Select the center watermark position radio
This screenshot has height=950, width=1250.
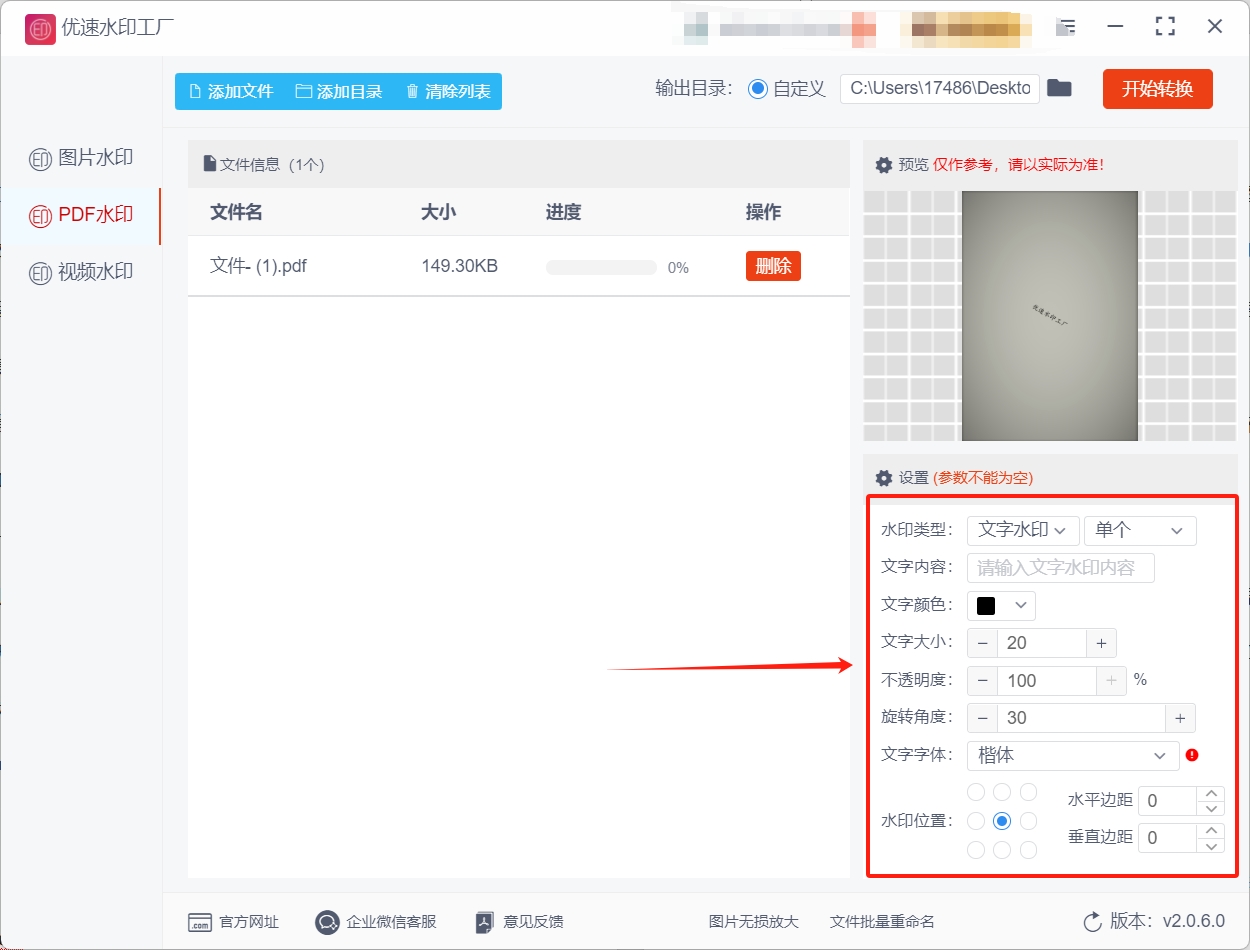[1002, 820]
